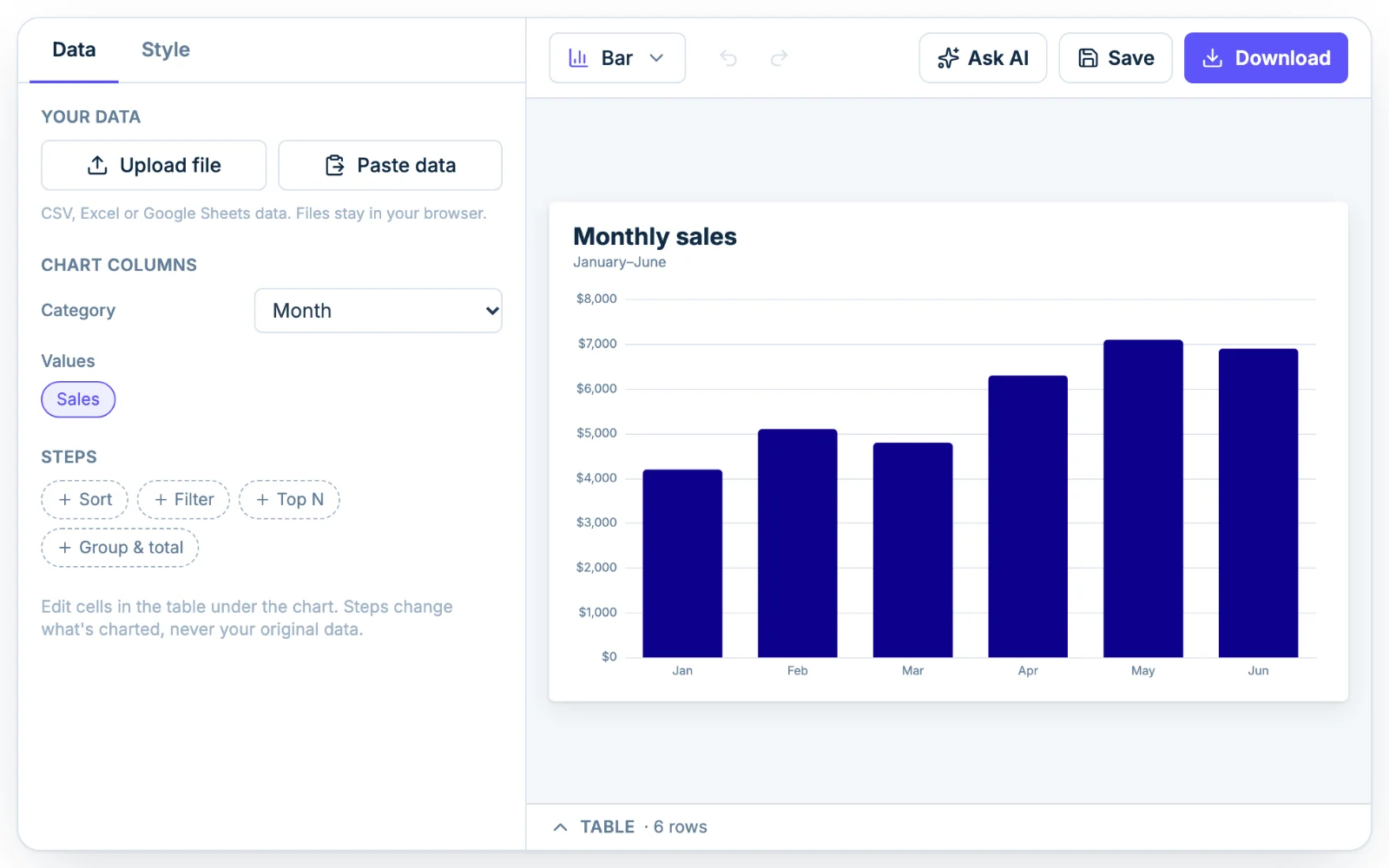Click the undo arrow icon
1389x868 pixels.
click(x=728, y=58)
